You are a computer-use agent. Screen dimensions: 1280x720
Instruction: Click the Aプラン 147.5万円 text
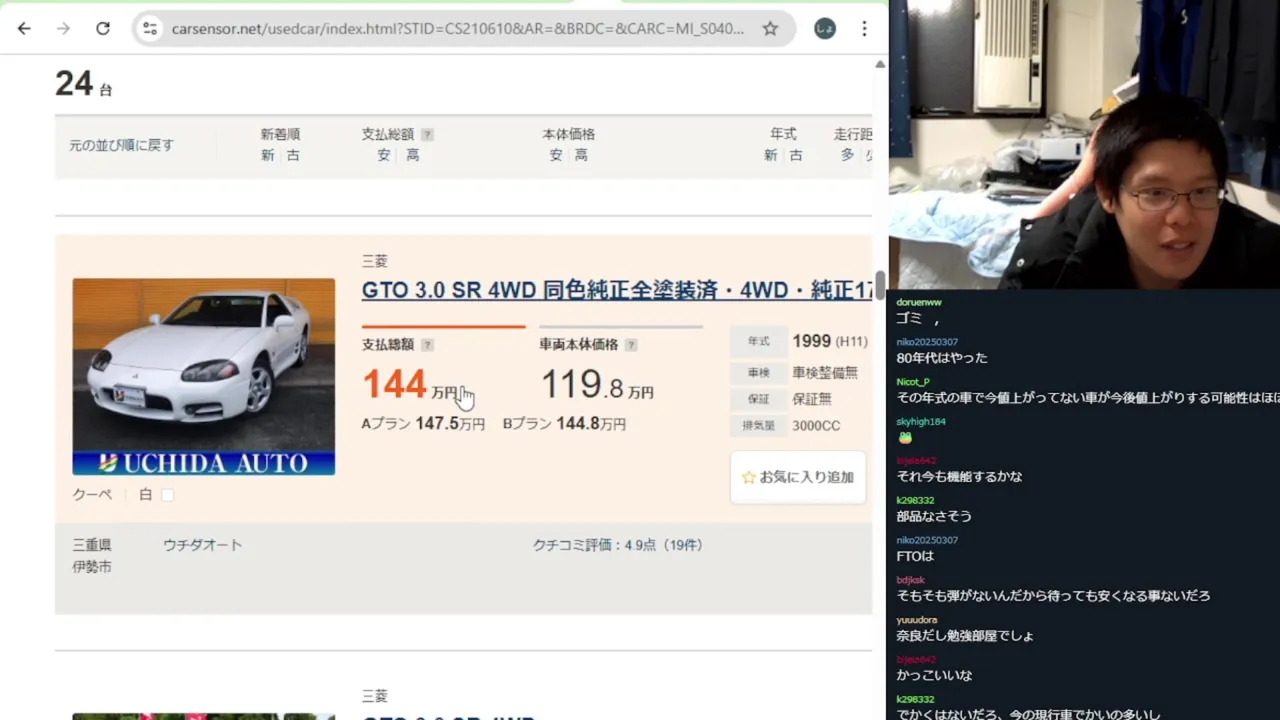(423, 424)
